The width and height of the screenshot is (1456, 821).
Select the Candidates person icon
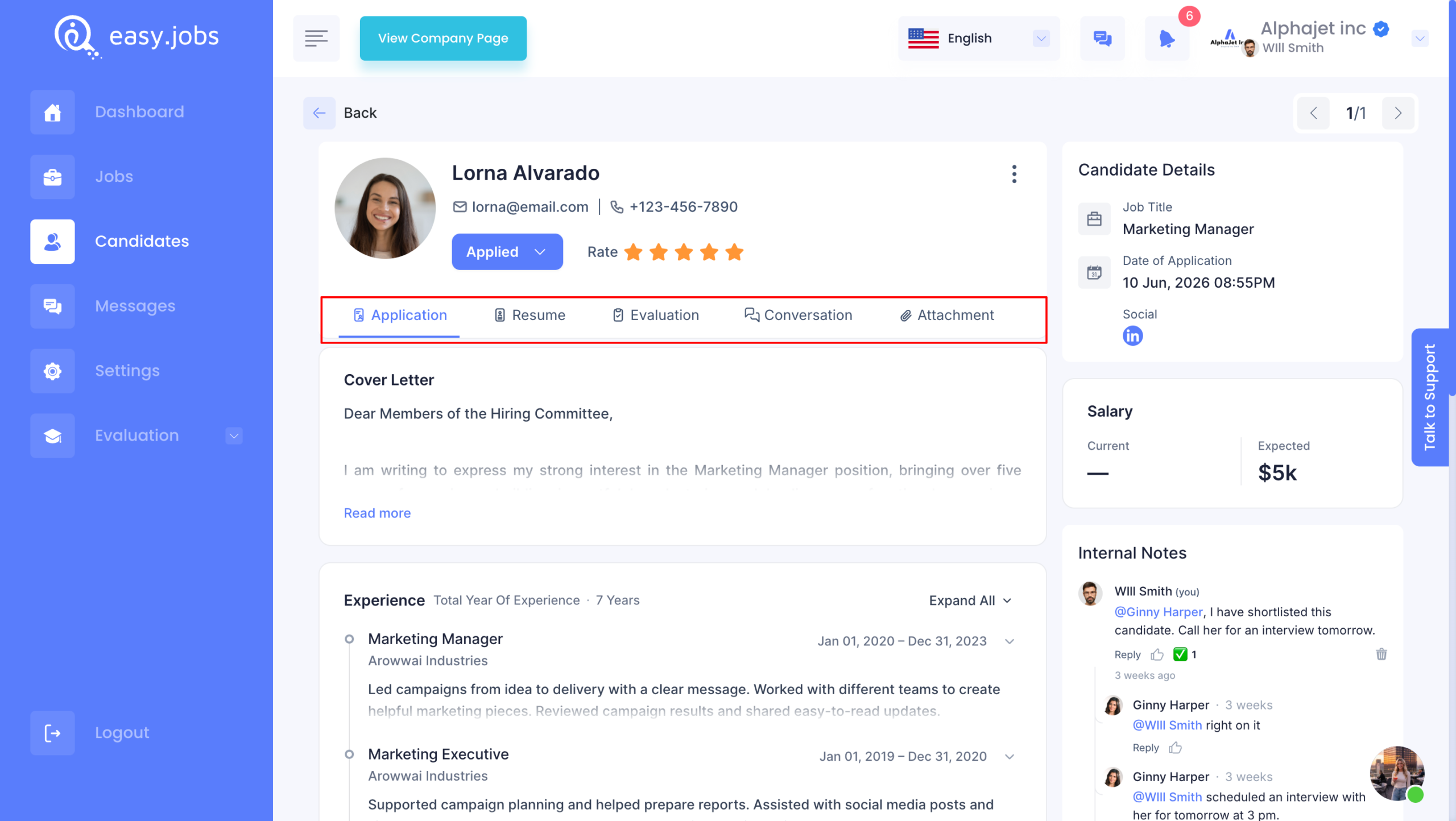point(52,242)
